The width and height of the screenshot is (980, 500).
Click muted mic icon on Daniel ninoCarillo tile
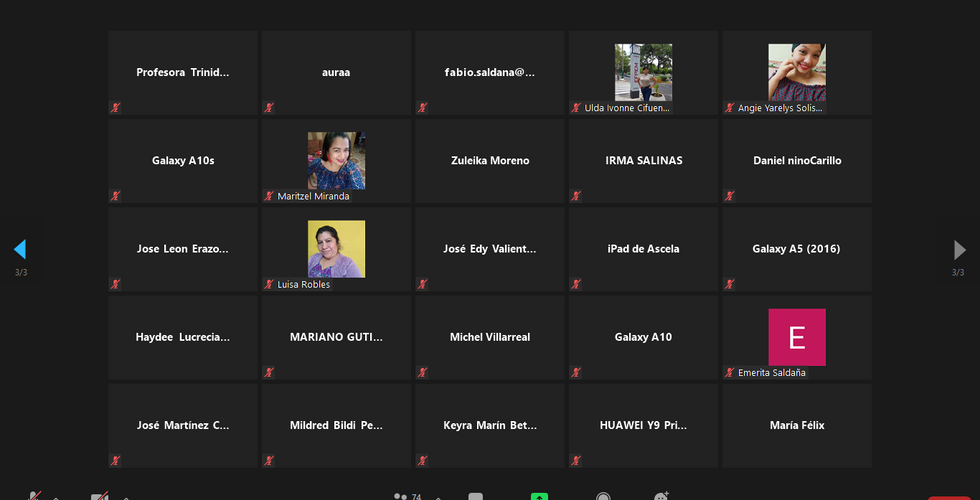coord(729,196)
